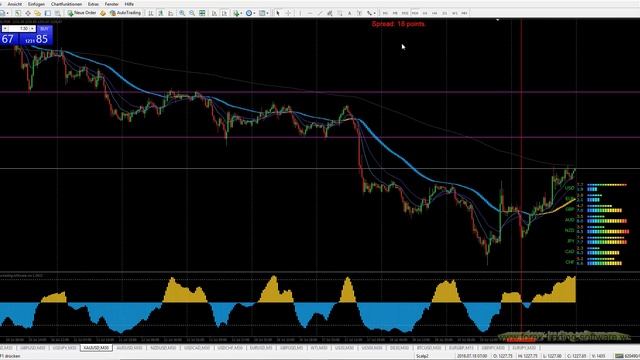This screenshot has width=640, height=360.
Task: Expand the Periods dropdown arrow
Action: click(254, 13)
